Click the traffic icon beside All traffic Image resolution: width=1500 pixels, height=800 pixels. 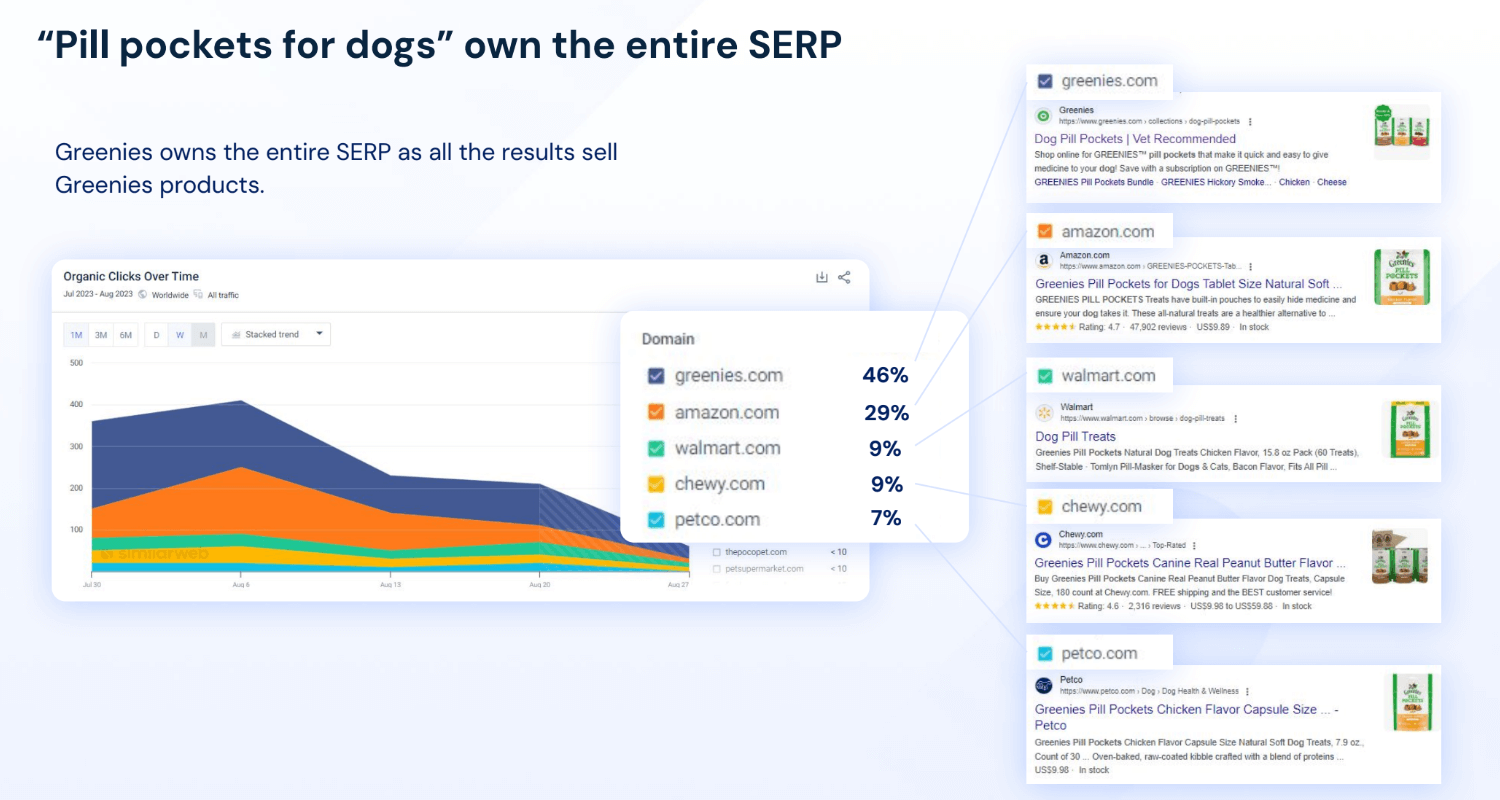tap(199, 295)
